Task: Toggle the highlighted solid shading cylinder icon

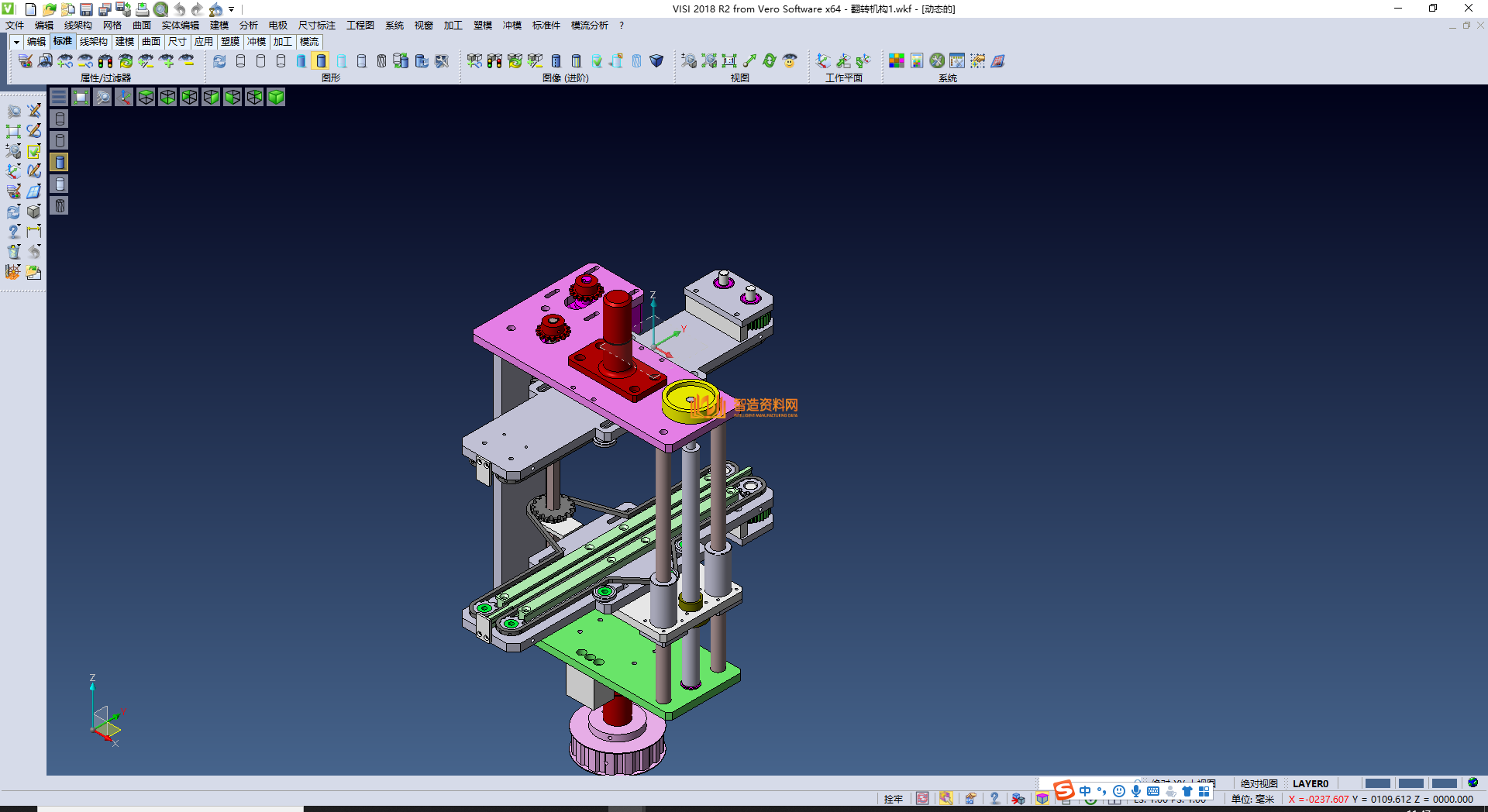Action: coord(59,162)
